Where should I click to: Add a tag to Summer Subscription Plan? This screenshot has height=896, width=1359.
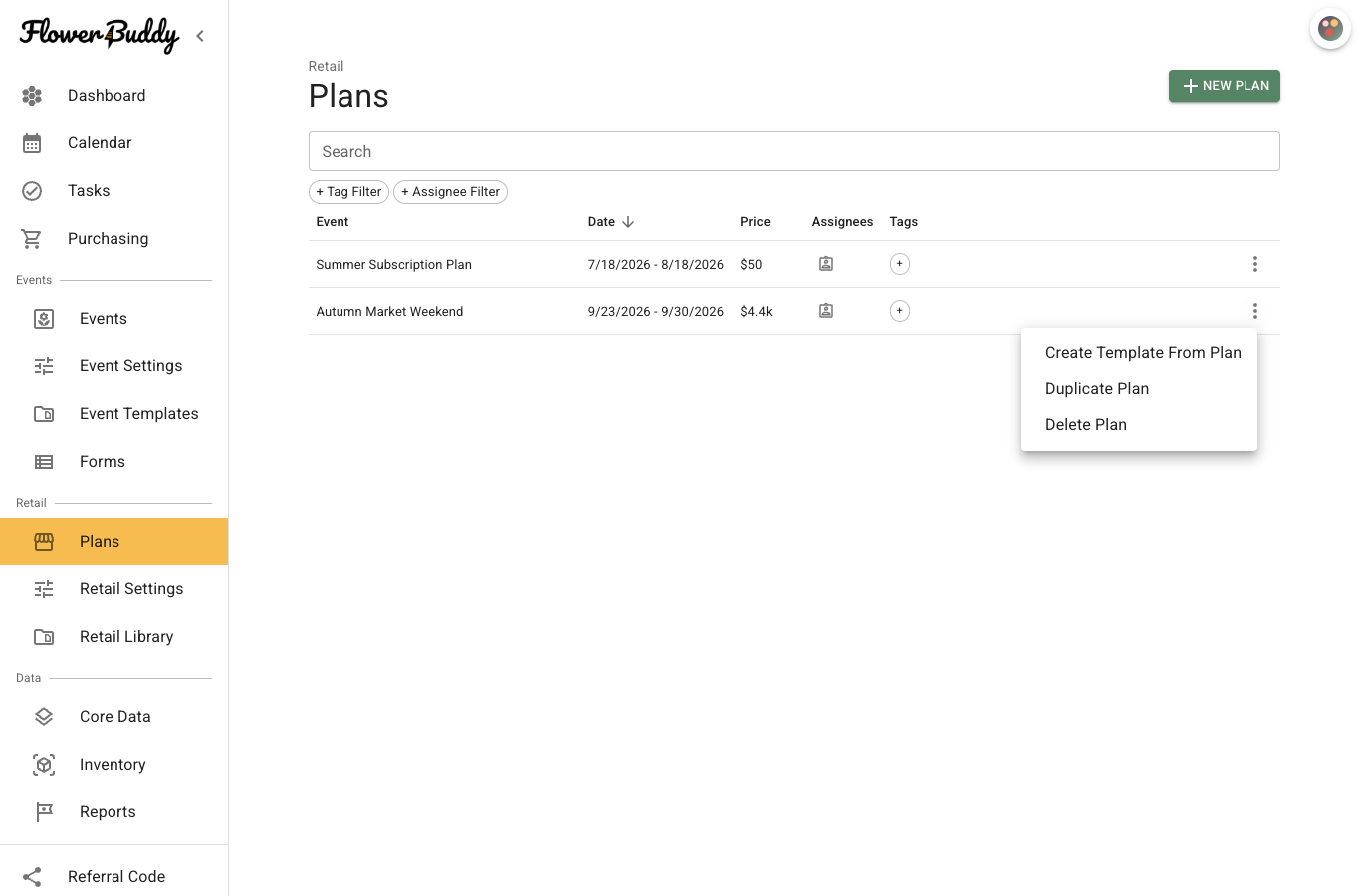(x=900, y=264)
